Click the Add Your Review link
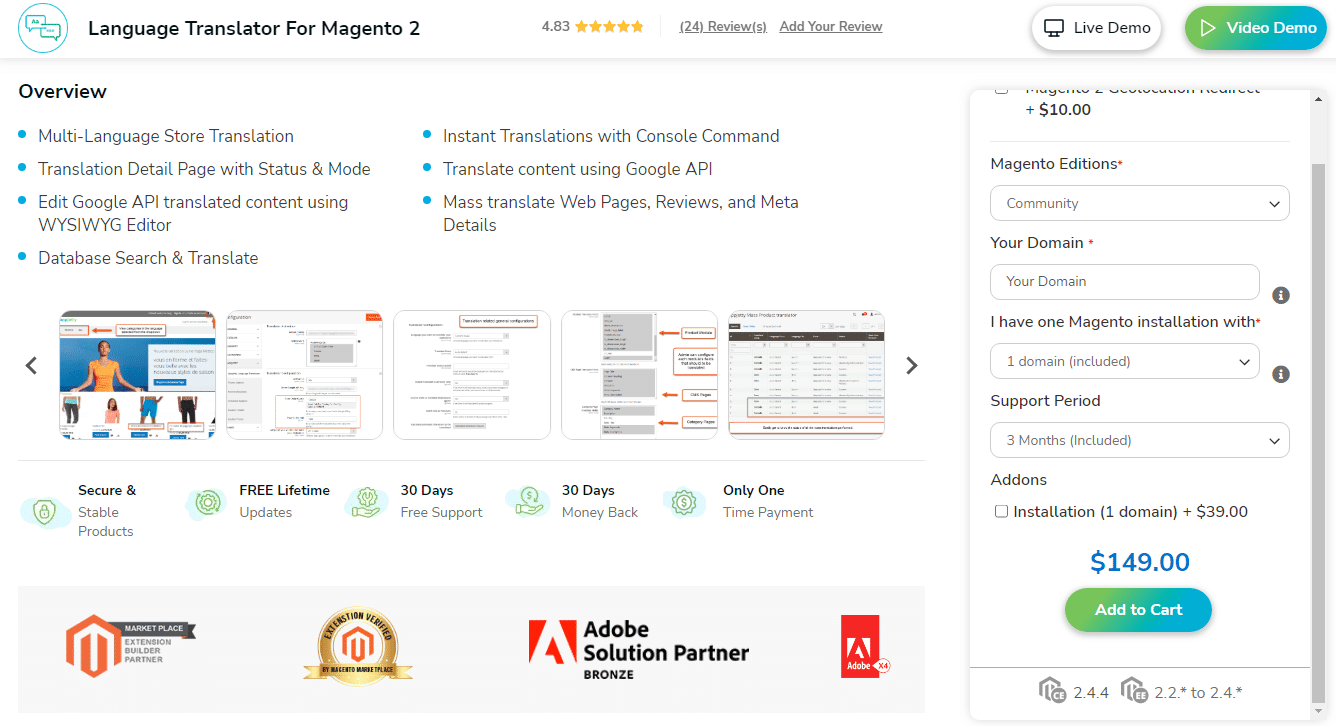The image size is (1336, 726). click(x=831, y=27)
